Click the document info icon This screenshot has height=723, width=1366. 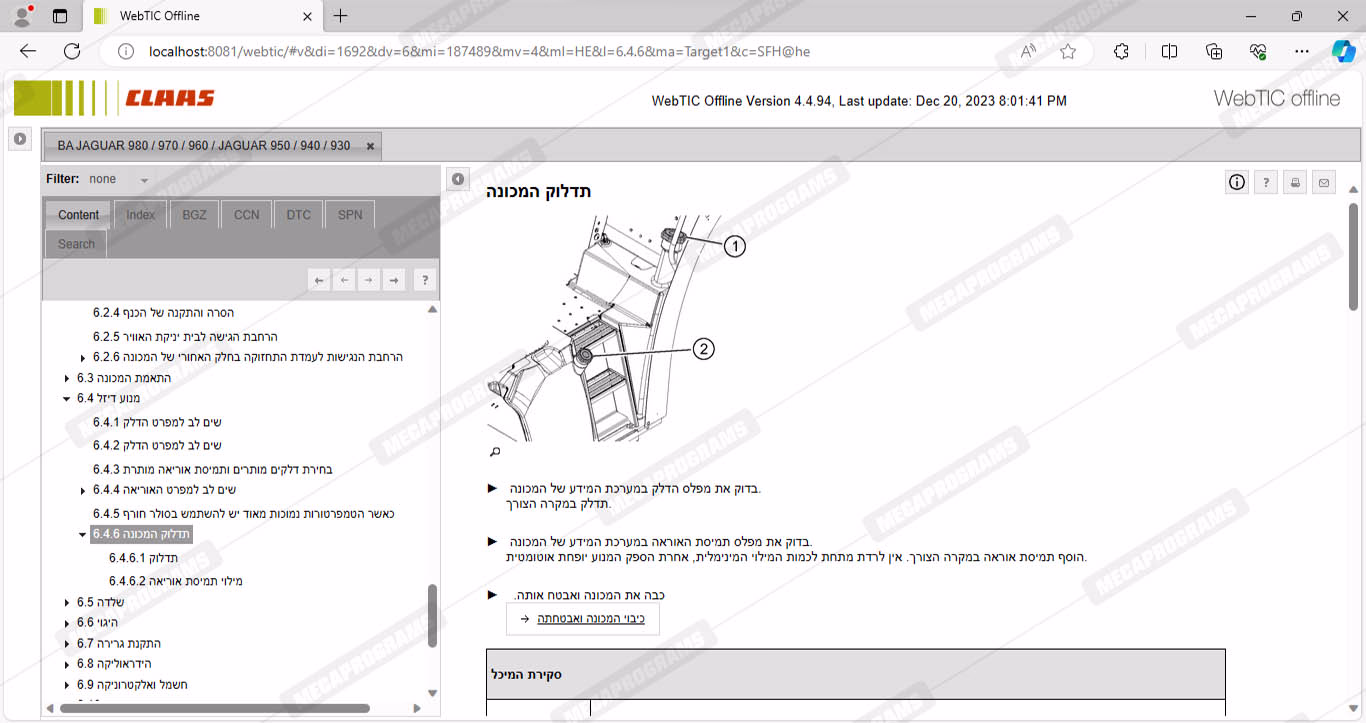pyautogui.click(x=1237, y=182)
